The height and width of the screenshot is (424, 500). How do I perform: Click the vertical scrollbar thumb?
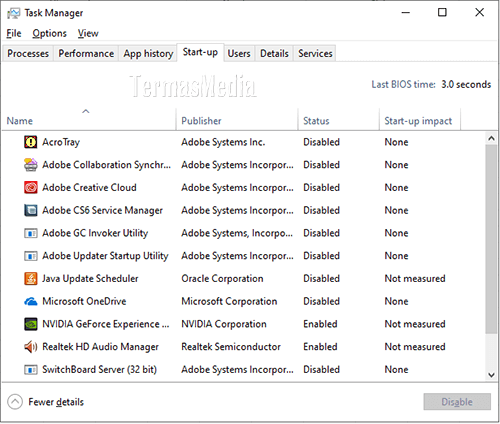(491, 239)
